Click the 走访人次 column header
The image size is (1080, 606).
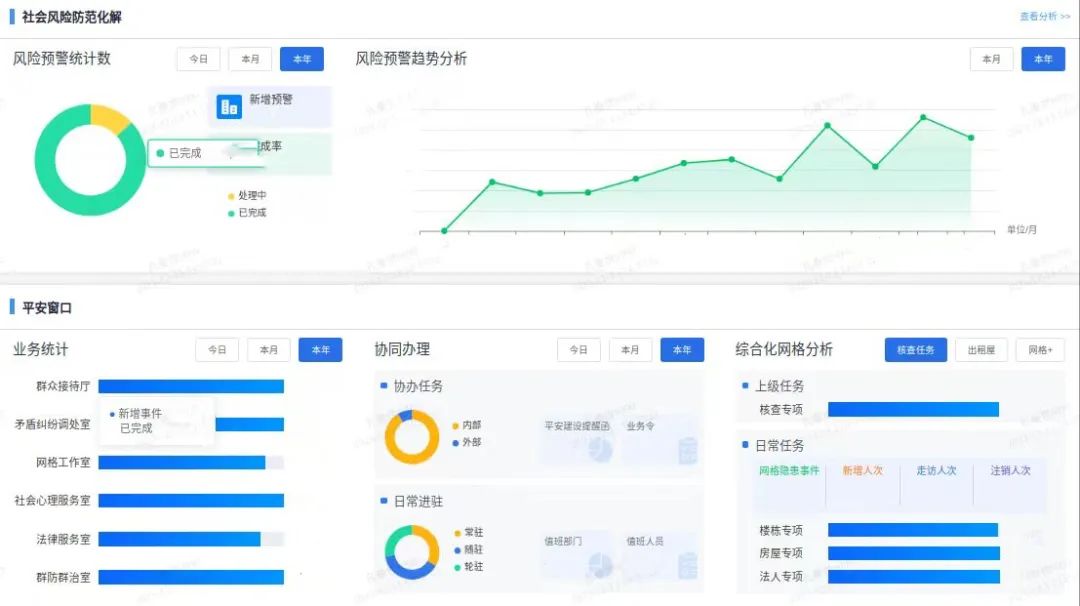click(x=936, y=471)
